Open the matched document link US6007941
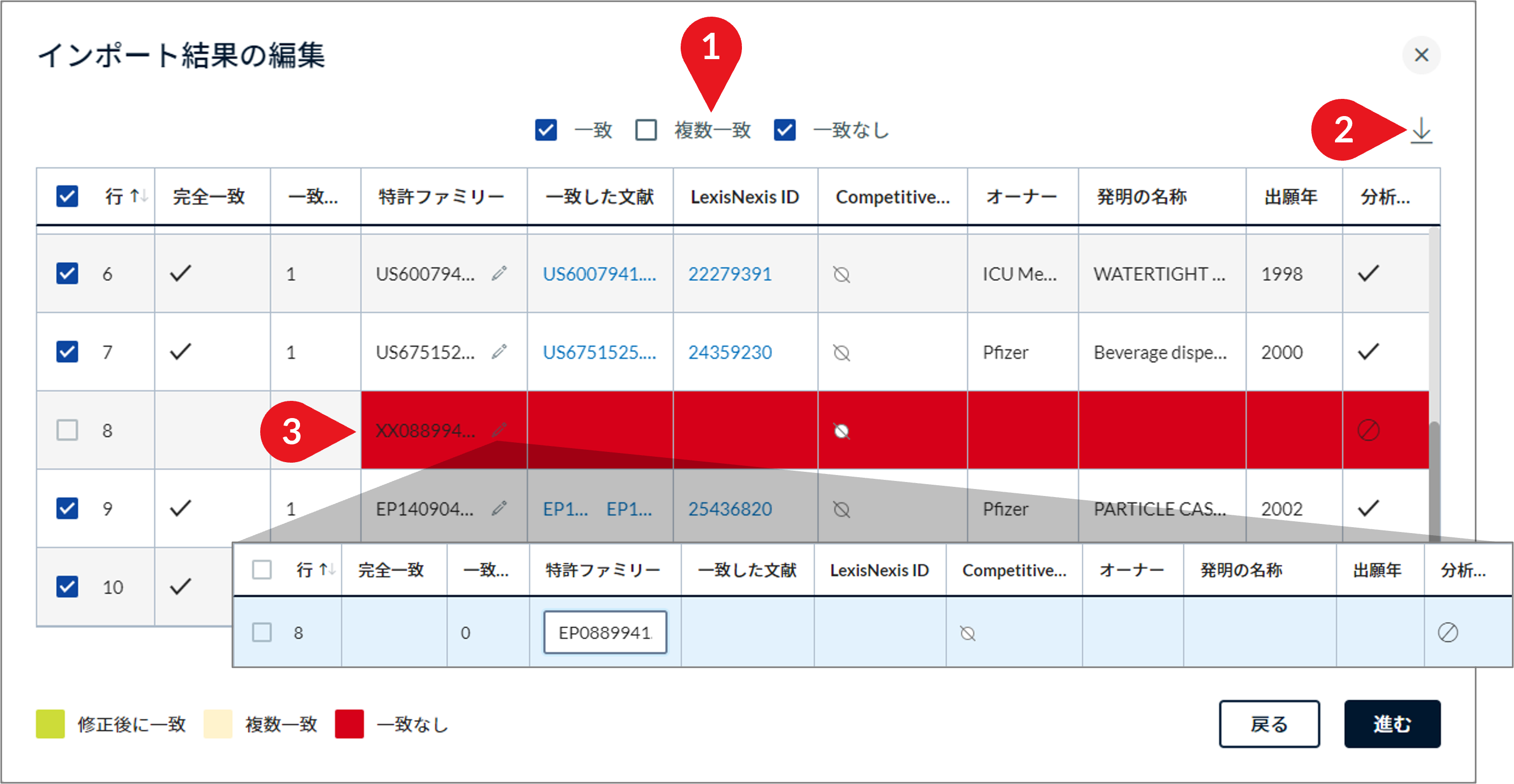1514x784 pixels. point(599,273)
